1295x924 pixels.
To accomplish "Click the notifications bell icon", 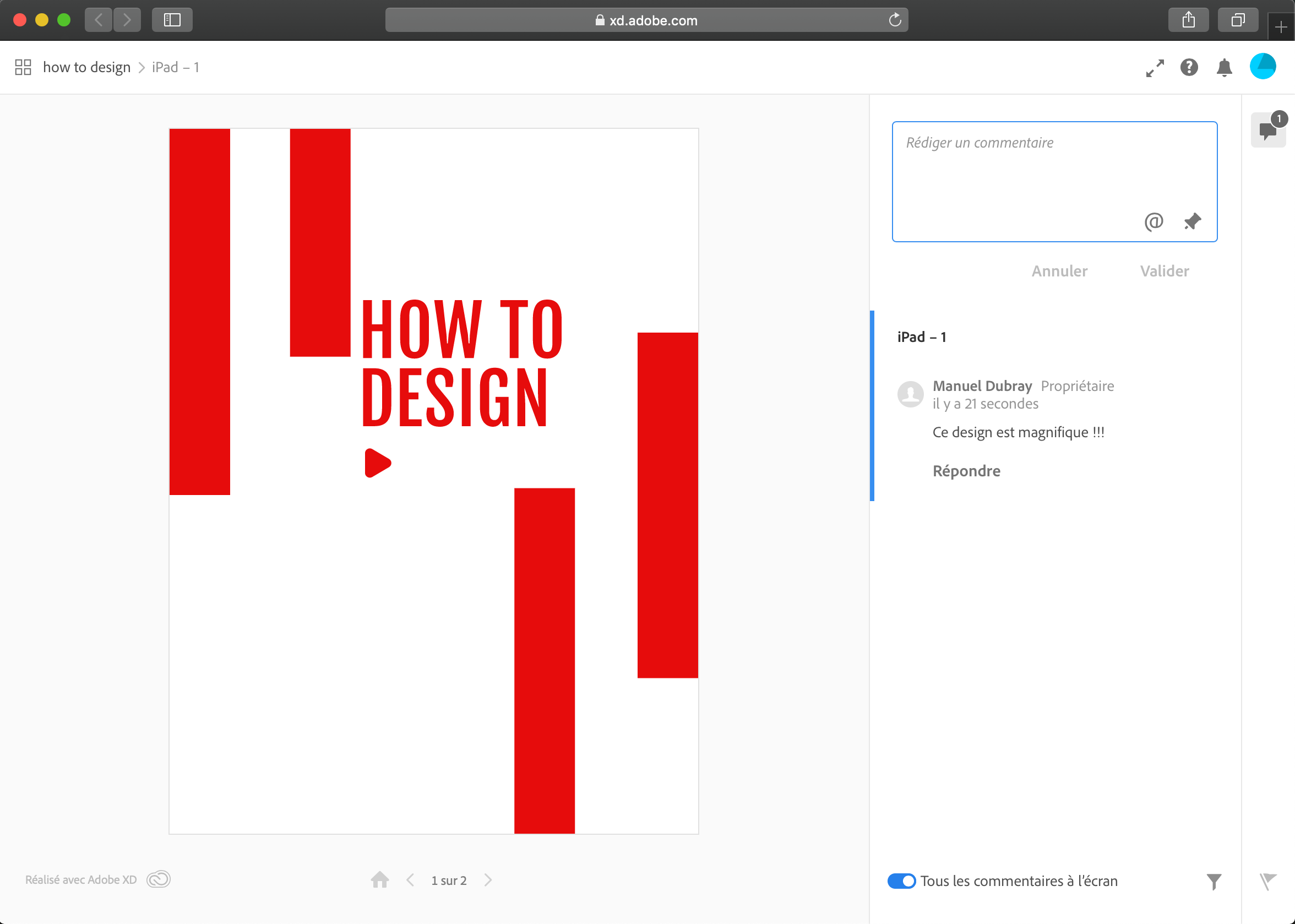I will click(x=1224, y=67).
